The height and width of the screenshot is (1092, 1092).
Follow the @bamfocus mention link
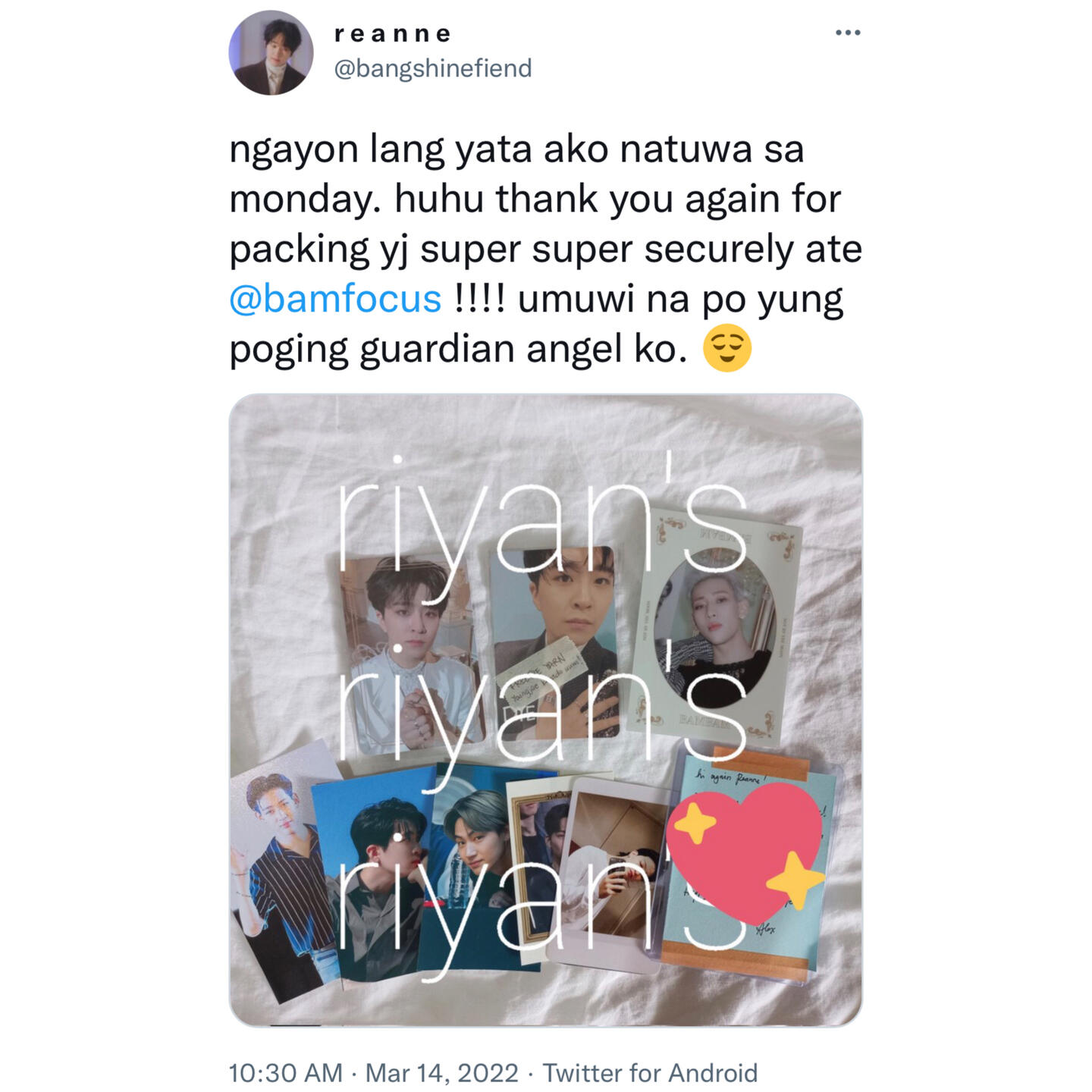point(335,299)
